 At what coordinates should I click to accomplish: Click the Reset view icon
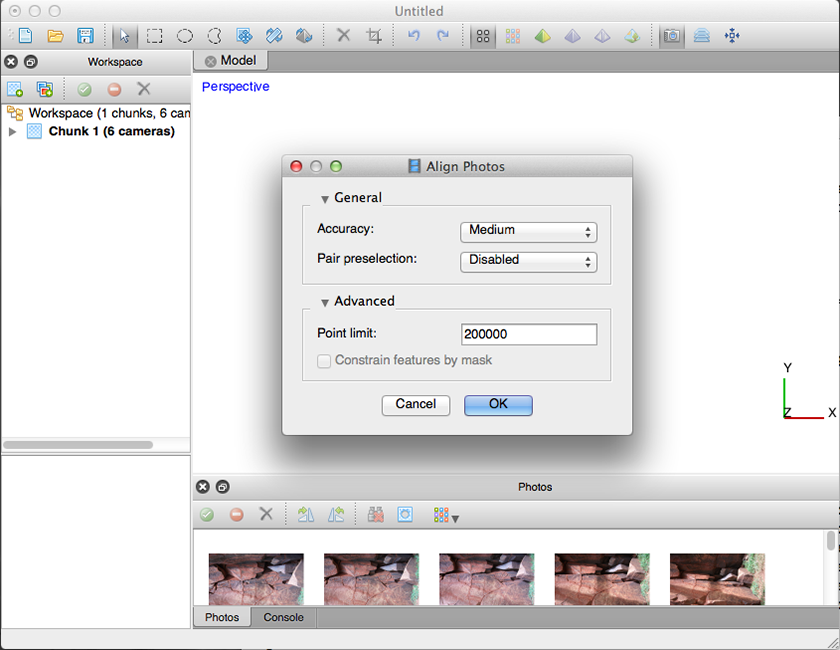click(732, 36)
